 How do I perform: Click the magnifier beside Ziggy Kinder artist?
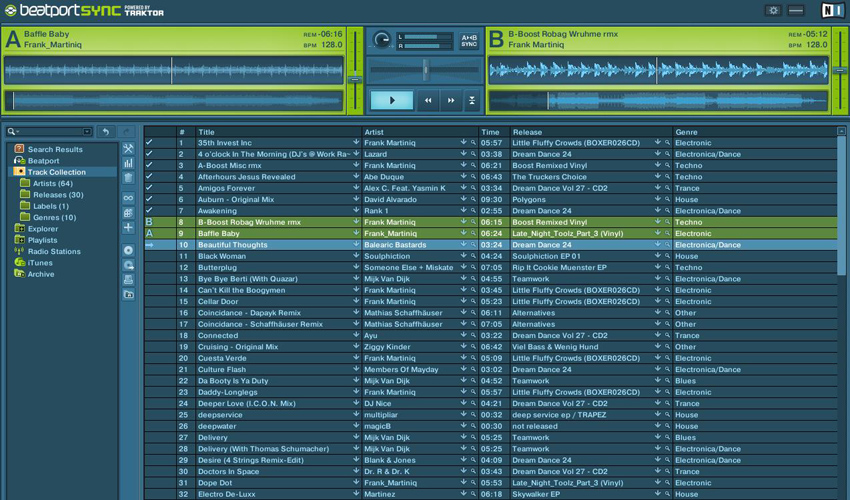(473, 347)
